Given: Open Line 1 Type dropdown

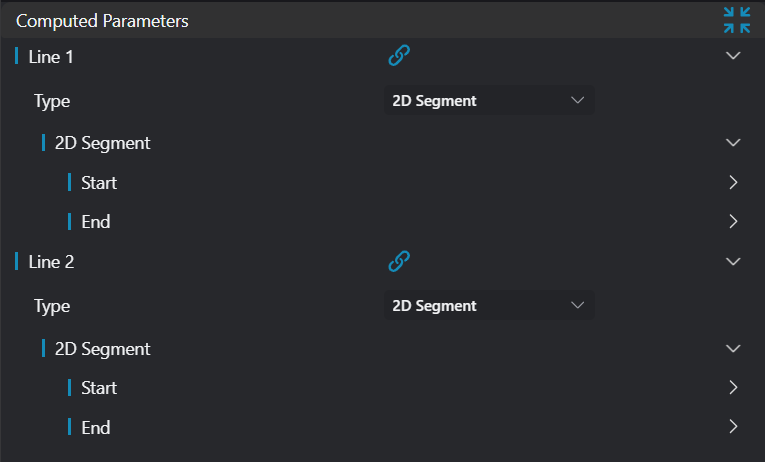Looking at the screenshot, I should (x=489, y=100).
